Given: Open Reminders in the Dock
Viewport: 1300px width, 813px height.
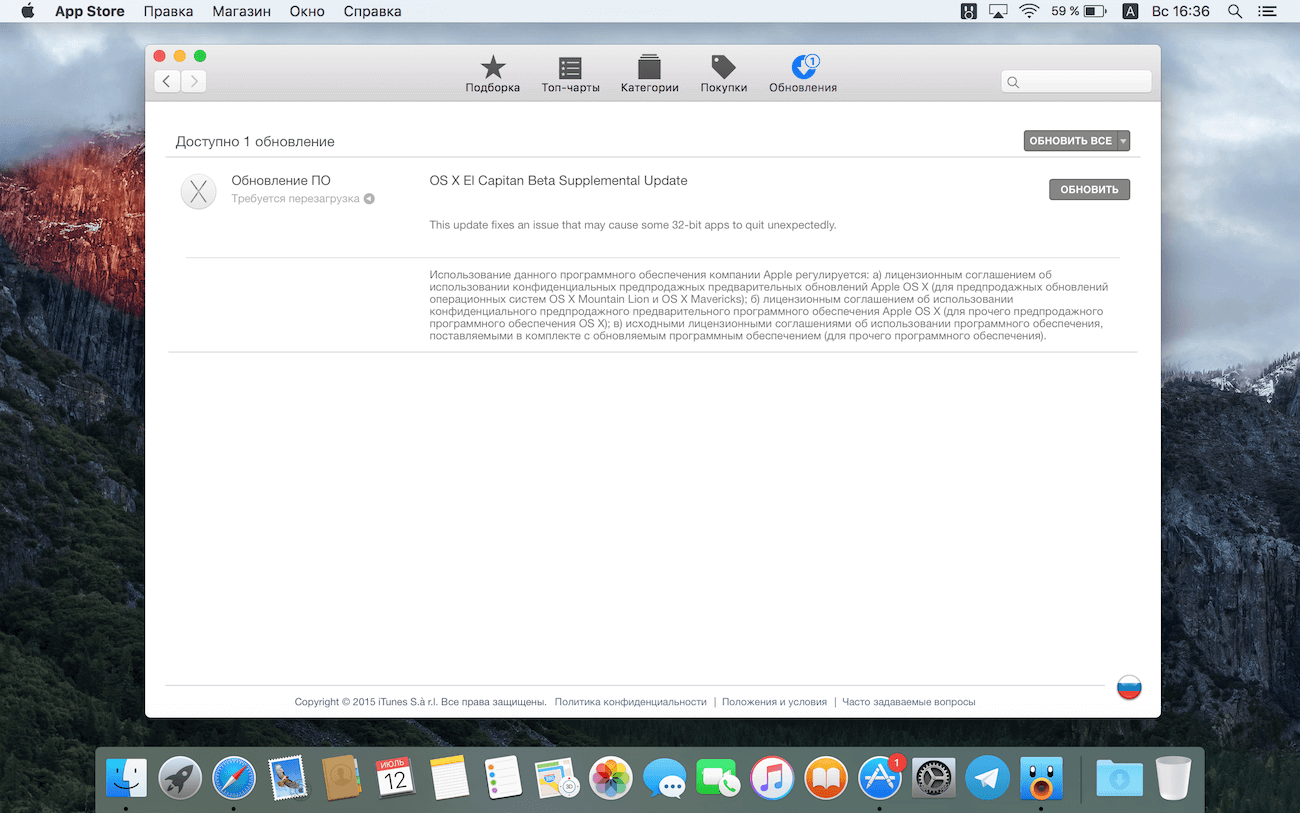Looking at the screenshot, I should [503, 777].
